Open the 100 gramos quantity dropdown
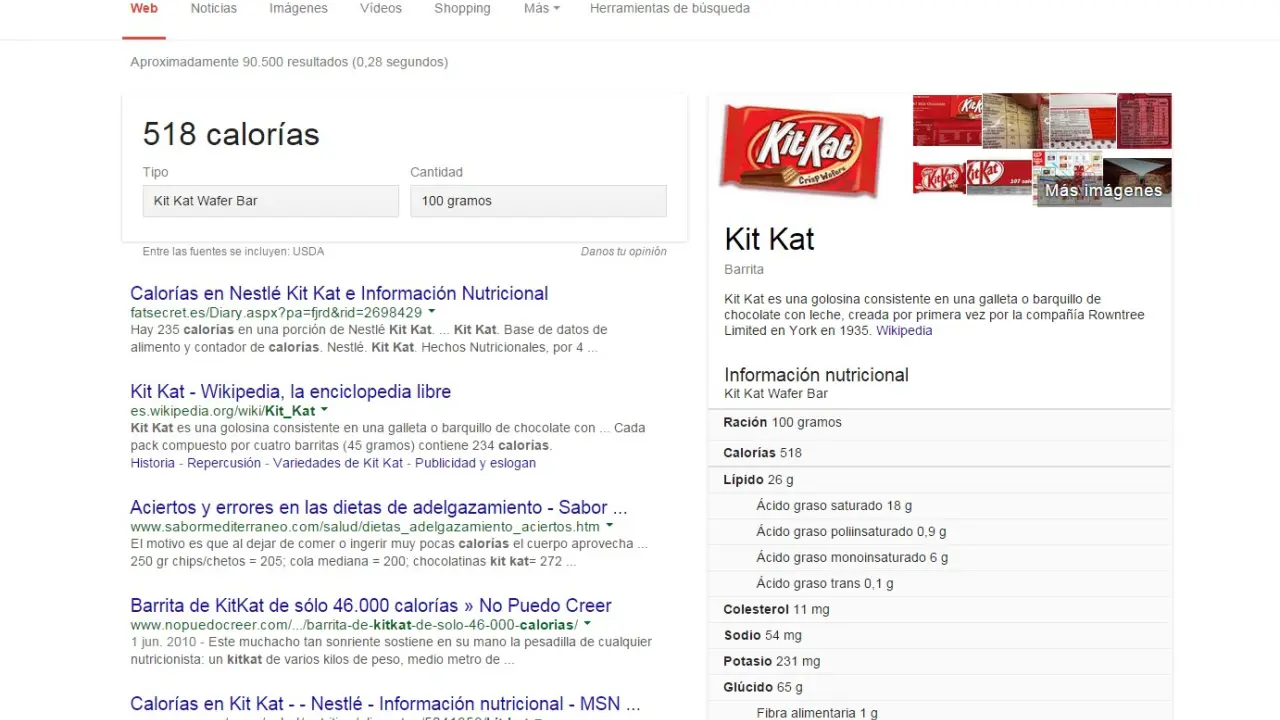Viewport: 1280px width, 720px height. pyautogui.click(x=538, y=201)
